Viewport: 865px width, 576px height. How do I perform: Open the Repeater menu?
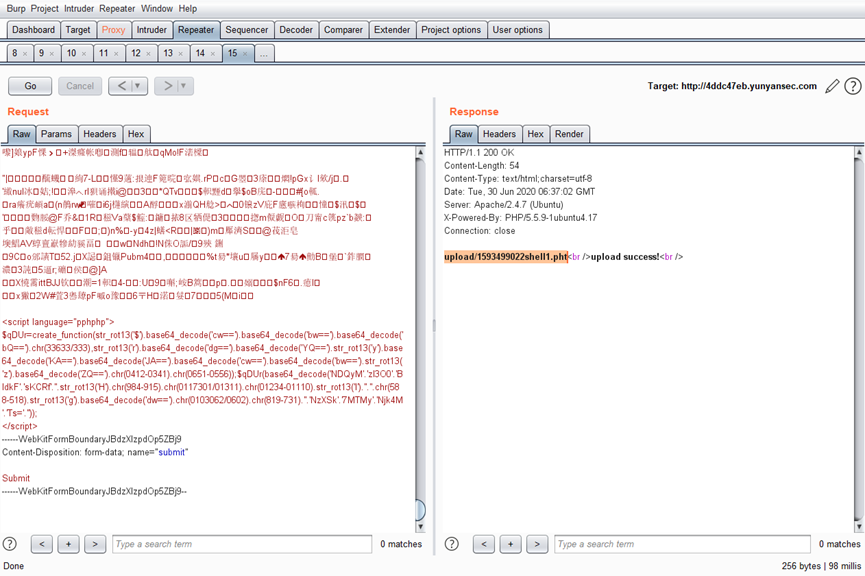(117, 9)
